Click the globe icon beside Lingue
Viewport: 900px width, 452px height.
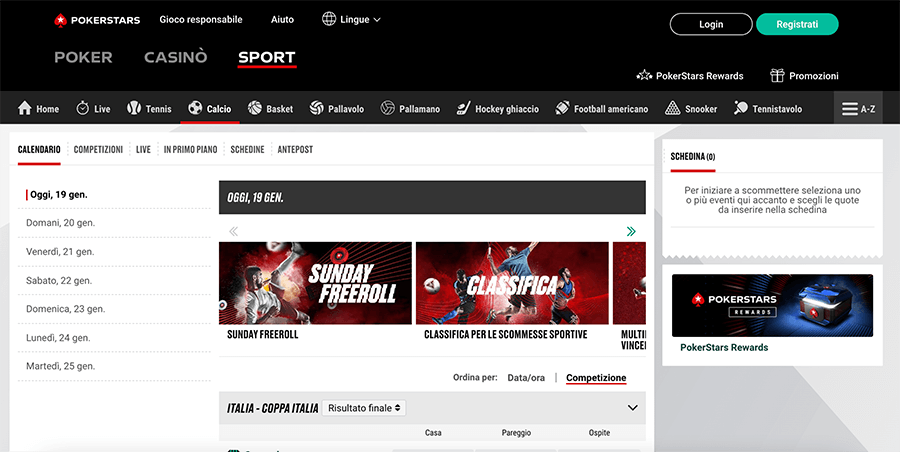coord(329,19)
